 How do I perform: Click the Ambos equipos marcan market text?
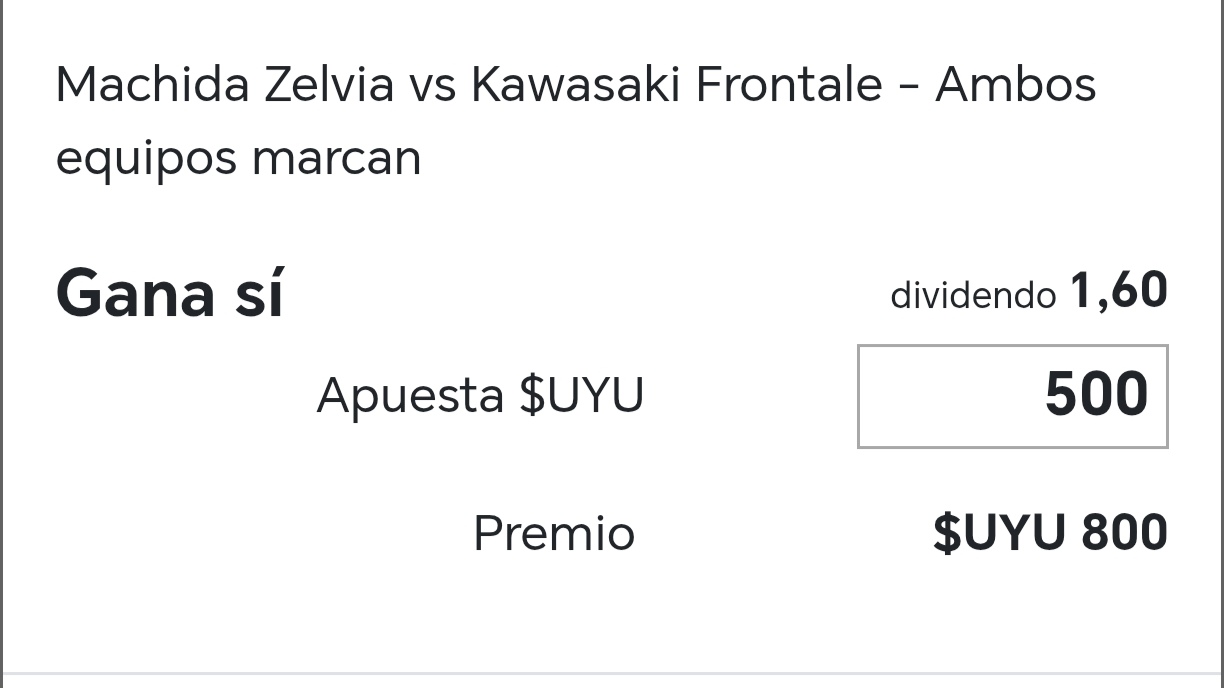point(576,121)
